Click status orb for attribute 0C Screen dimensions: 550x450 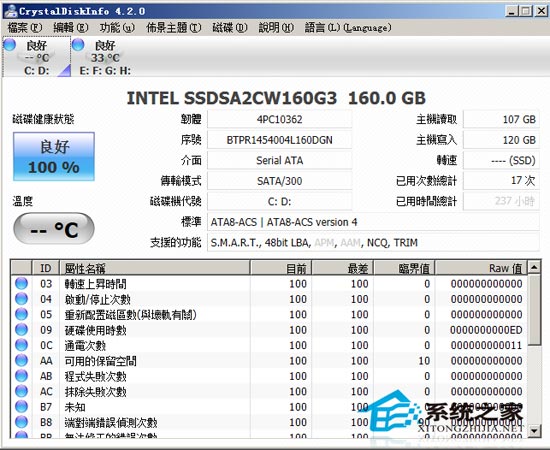point(21,345)
